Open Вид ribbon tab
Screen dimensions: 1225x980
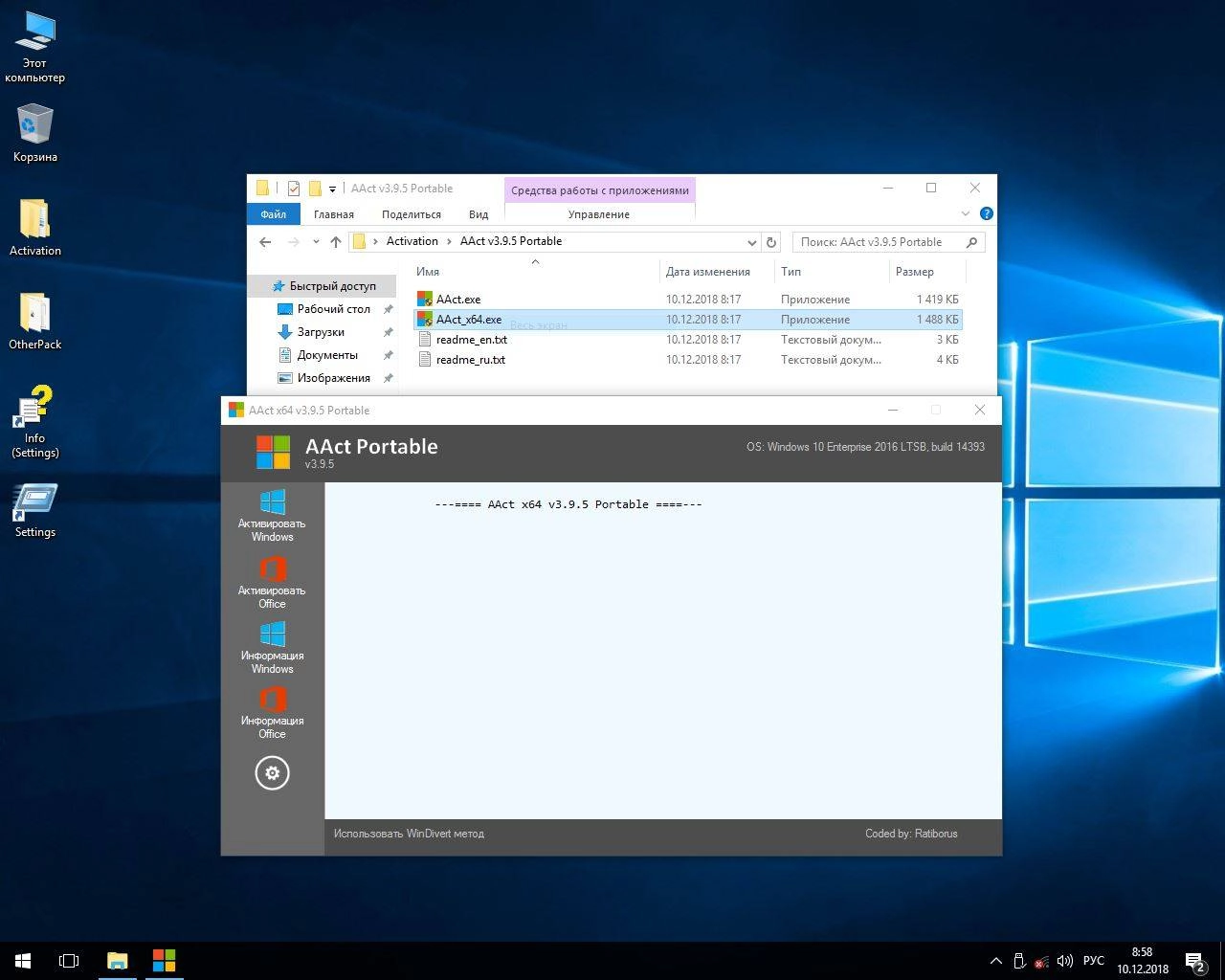point(479,214)
